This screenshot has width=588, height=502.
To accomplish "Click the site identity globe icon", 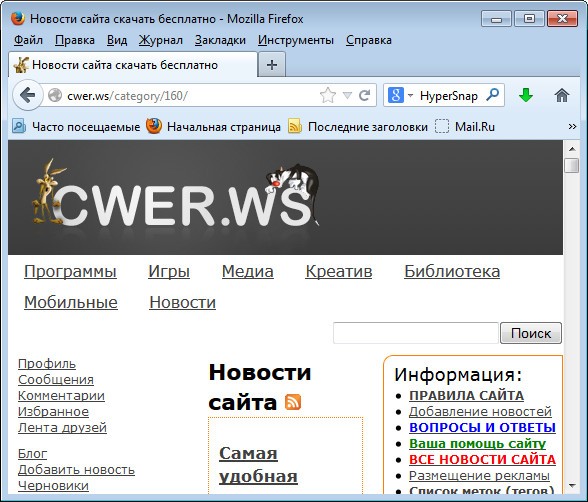I will click(55, 95).
